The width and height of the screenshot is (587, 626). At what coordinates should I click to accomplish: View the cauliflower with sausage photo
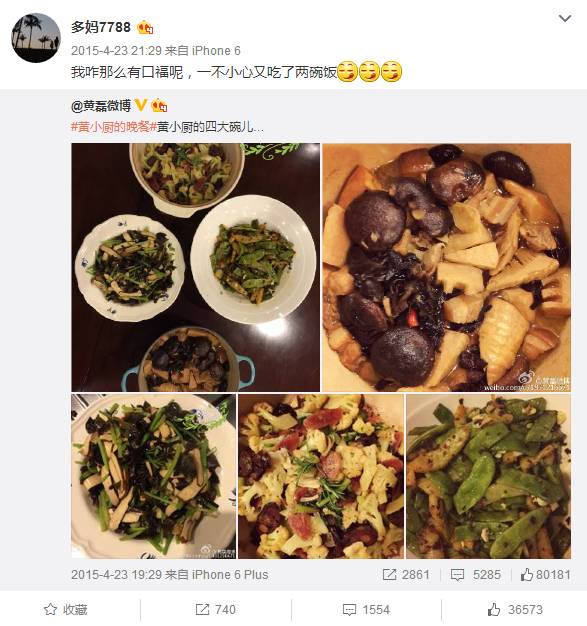(321, 476)
